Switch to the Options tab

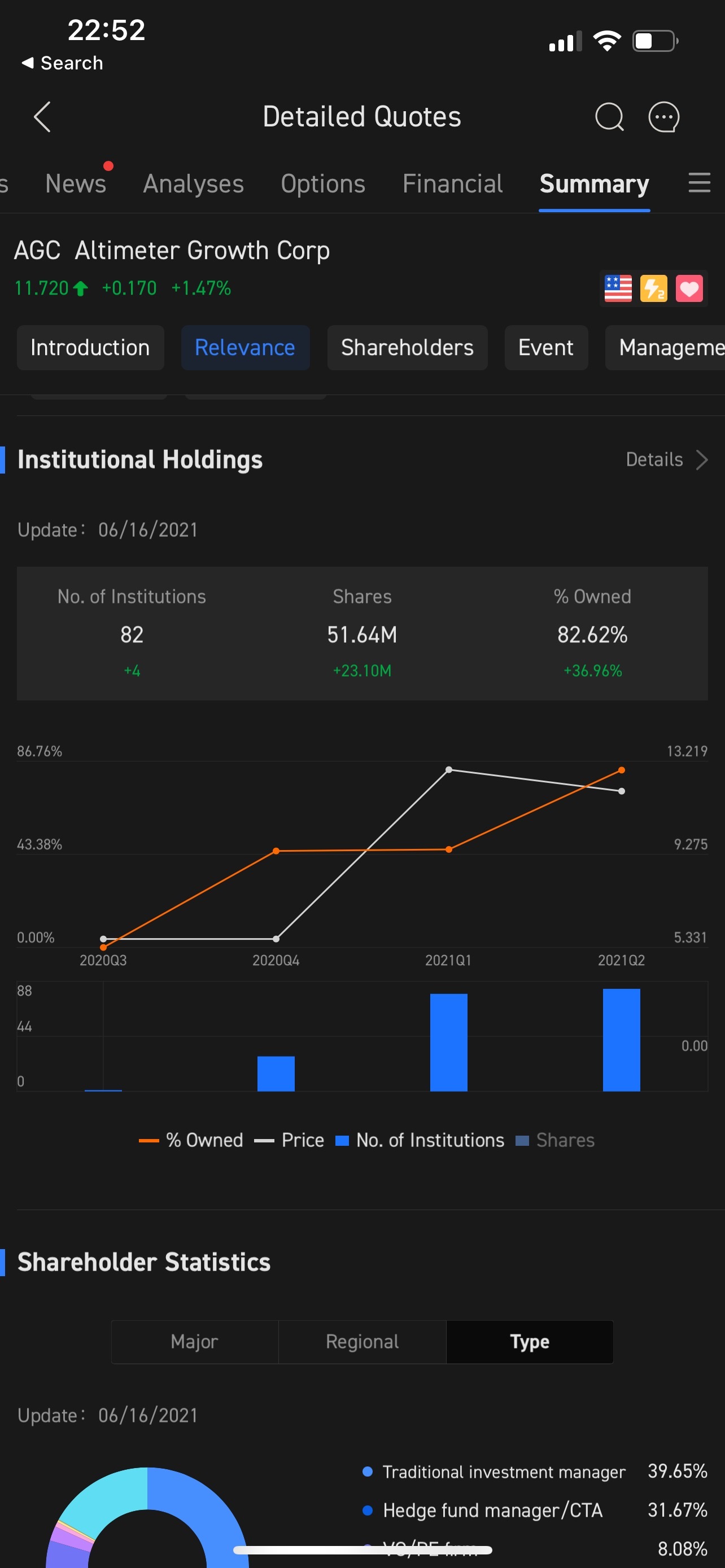(323, 184)
